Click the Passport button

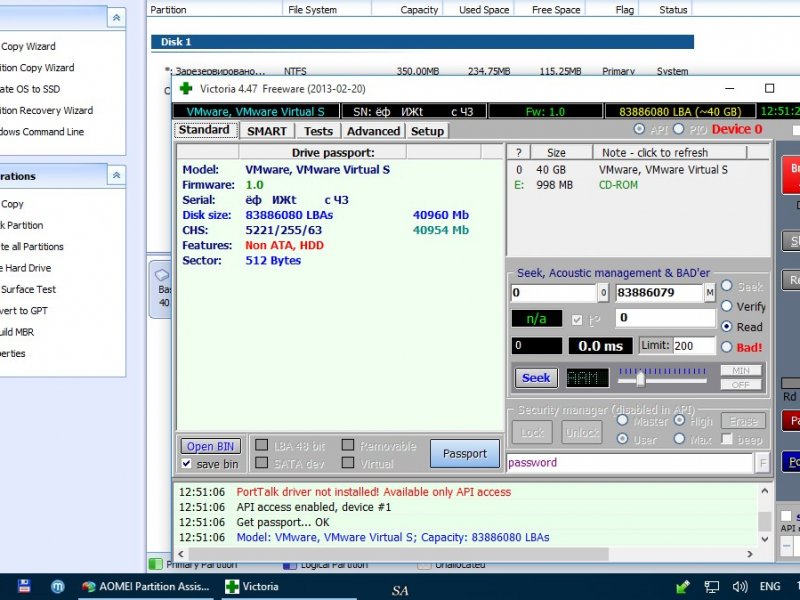[x=465, y=454]
